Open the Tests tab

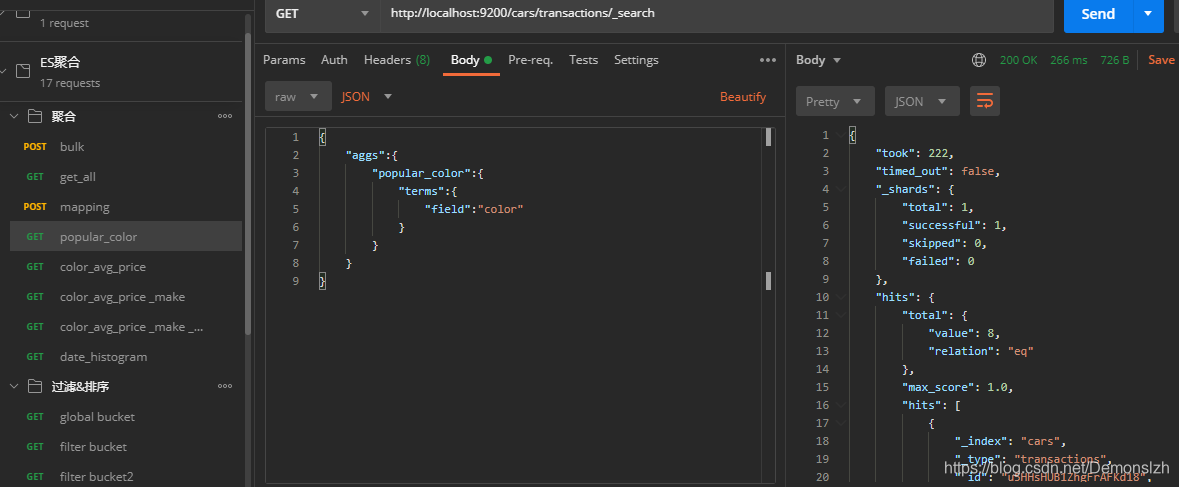583,60
